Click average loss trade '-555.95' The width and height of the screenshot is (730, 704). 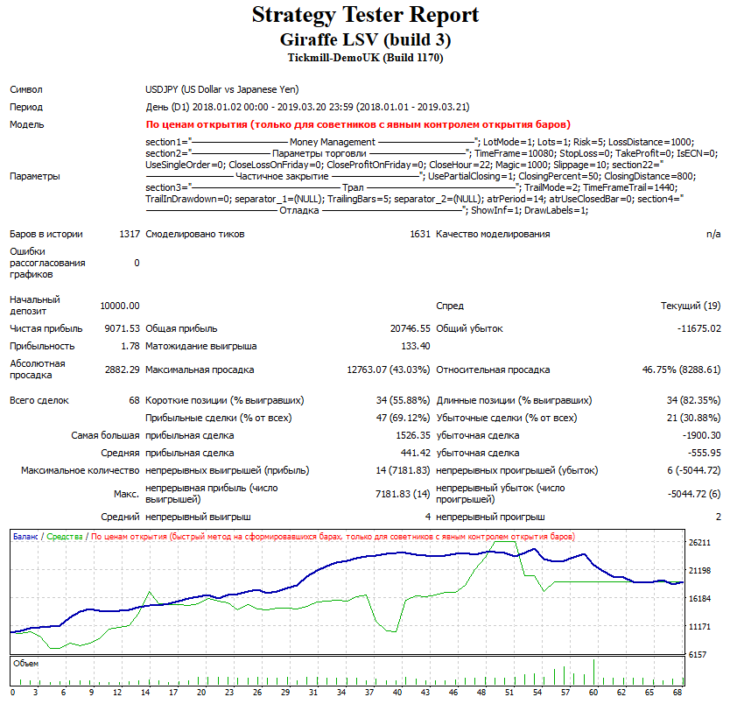(704, 453)
